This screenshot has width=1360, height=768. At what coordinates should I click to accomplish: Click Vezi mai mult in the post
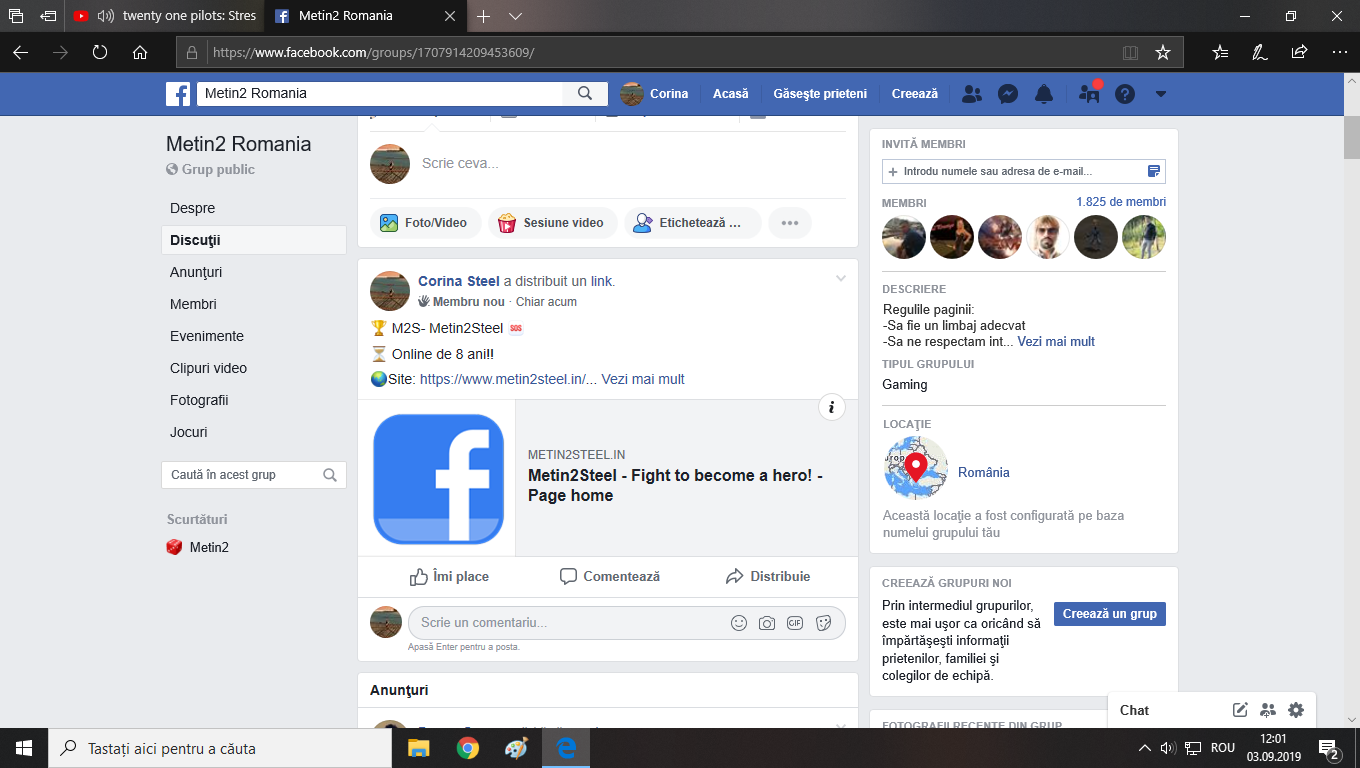tap(643, 379)
